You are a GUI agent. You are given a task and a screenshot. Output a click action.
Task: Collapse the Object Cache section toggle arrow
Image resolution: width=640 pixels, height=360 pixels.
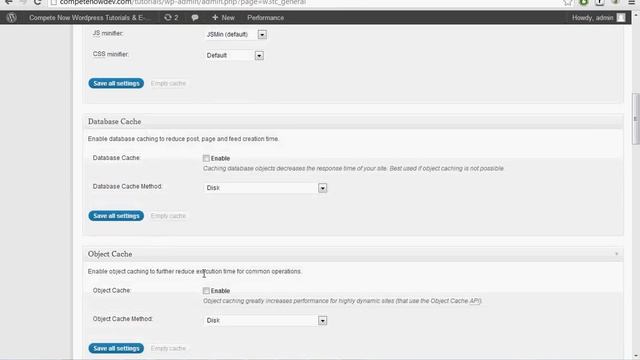click(616, 254)
